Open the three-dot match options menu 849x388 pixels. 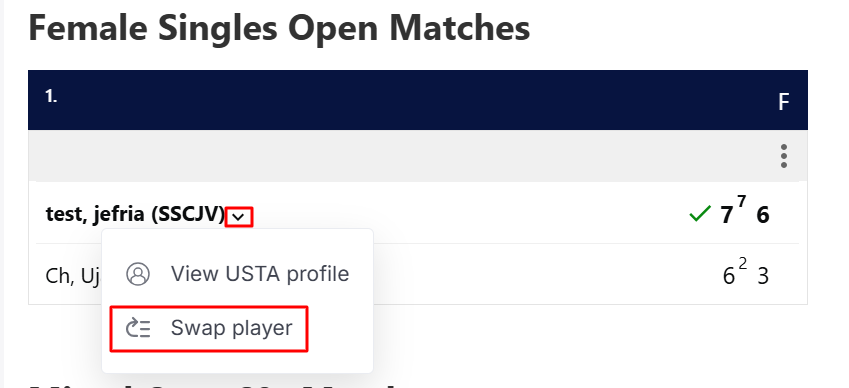coord(783,156)
